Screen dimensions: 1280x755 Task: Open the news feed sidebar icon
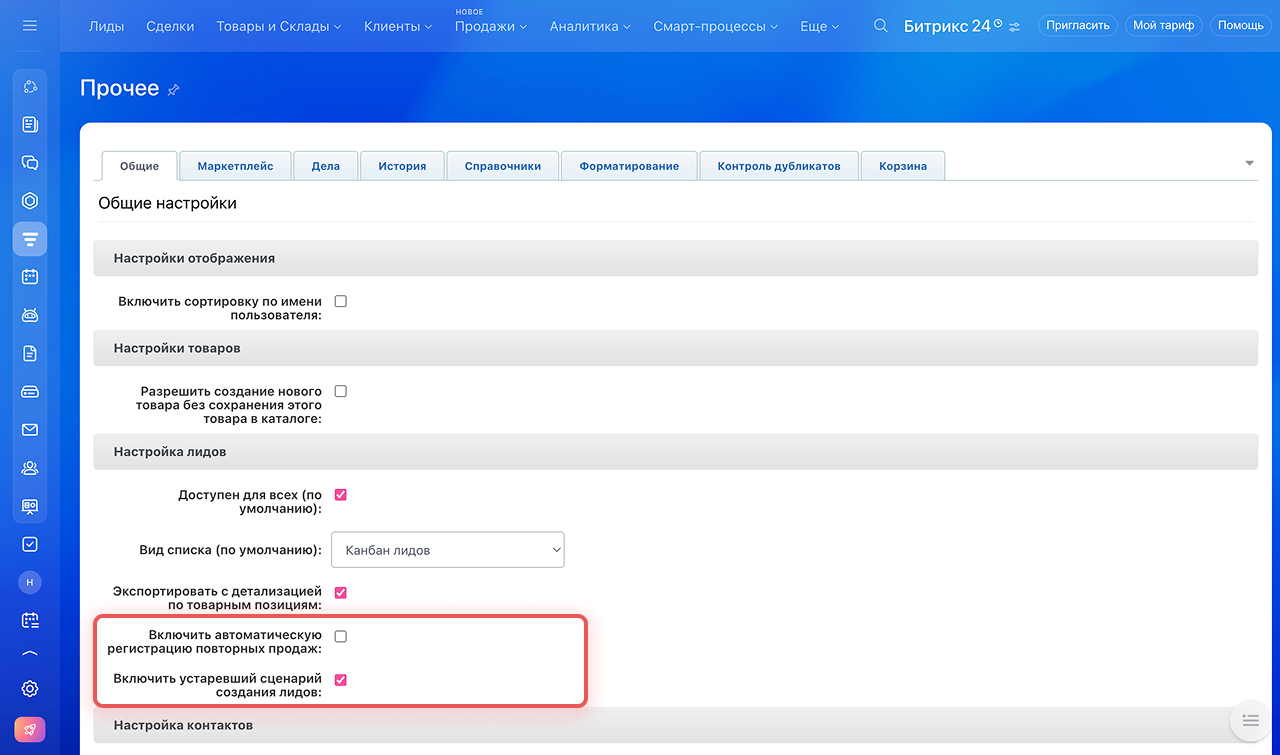click(30, 125)
